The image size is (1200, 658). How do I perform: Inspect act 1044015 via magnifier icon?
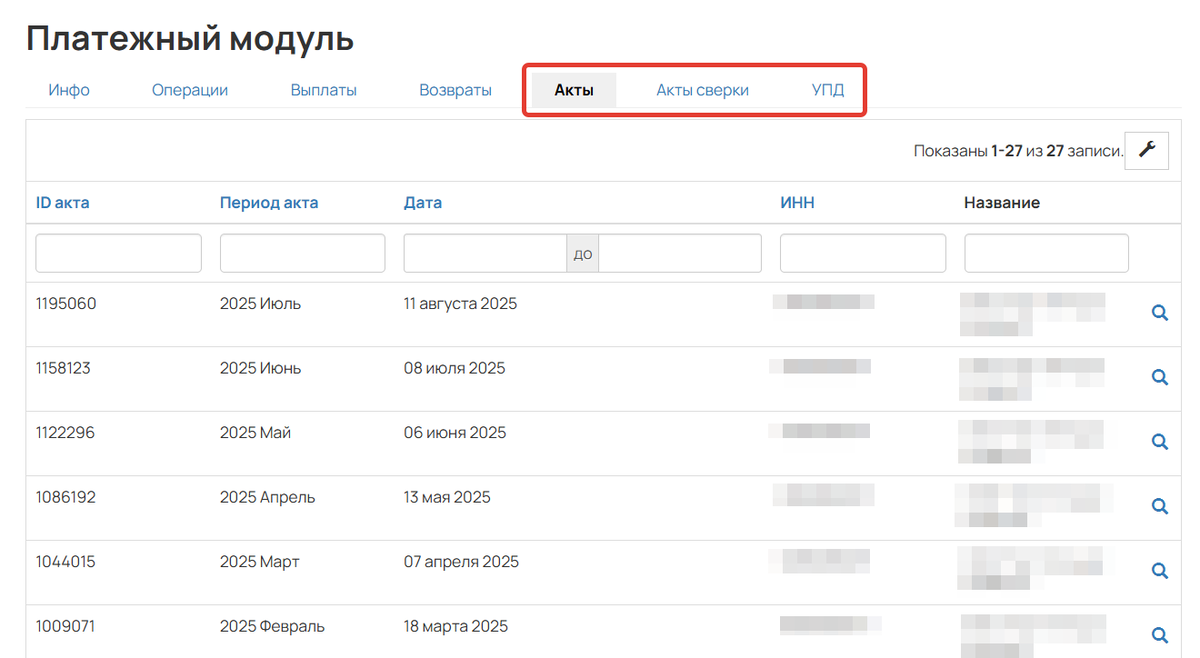(1160, 570)
